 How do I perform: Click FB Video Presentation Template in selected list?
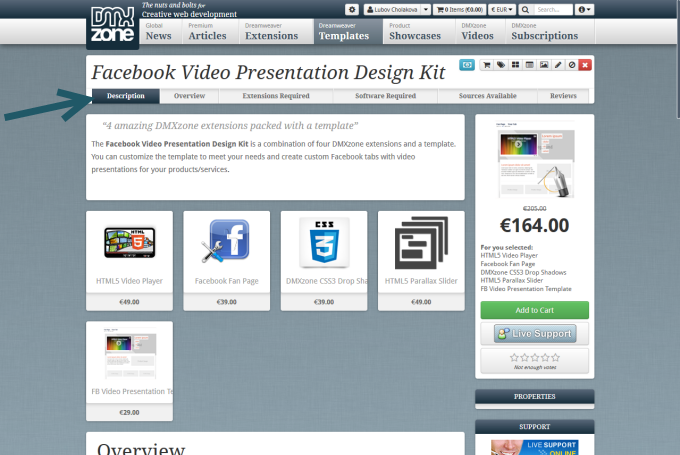coord(526,289)
